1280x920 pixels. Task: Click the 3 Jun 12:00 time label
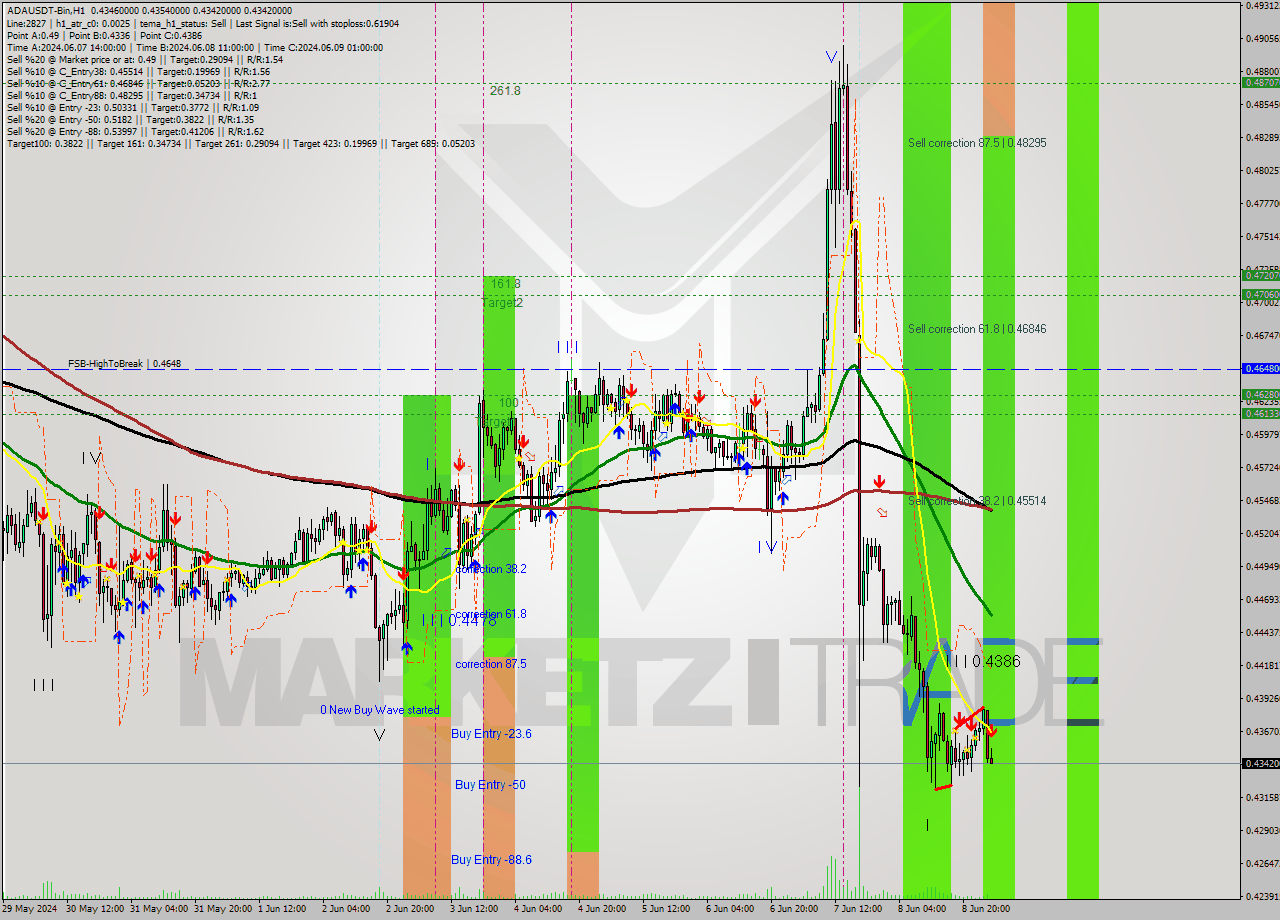coord(475,908)
